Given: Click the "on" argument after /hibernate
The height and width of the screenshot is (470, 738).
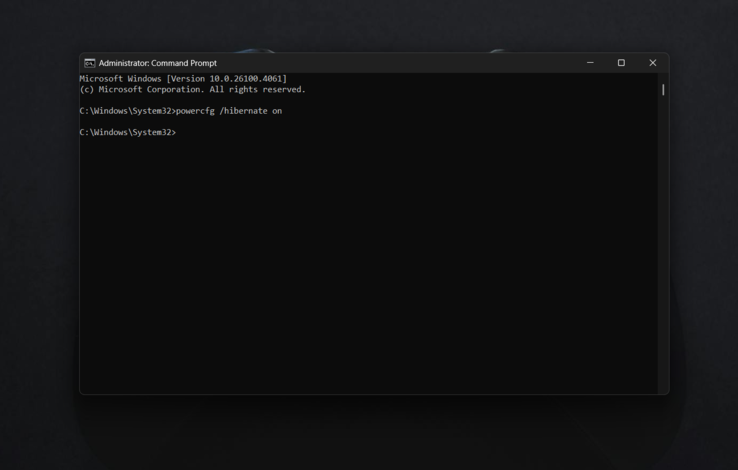Looking at the screenshot, I should (x=277, y=111).
